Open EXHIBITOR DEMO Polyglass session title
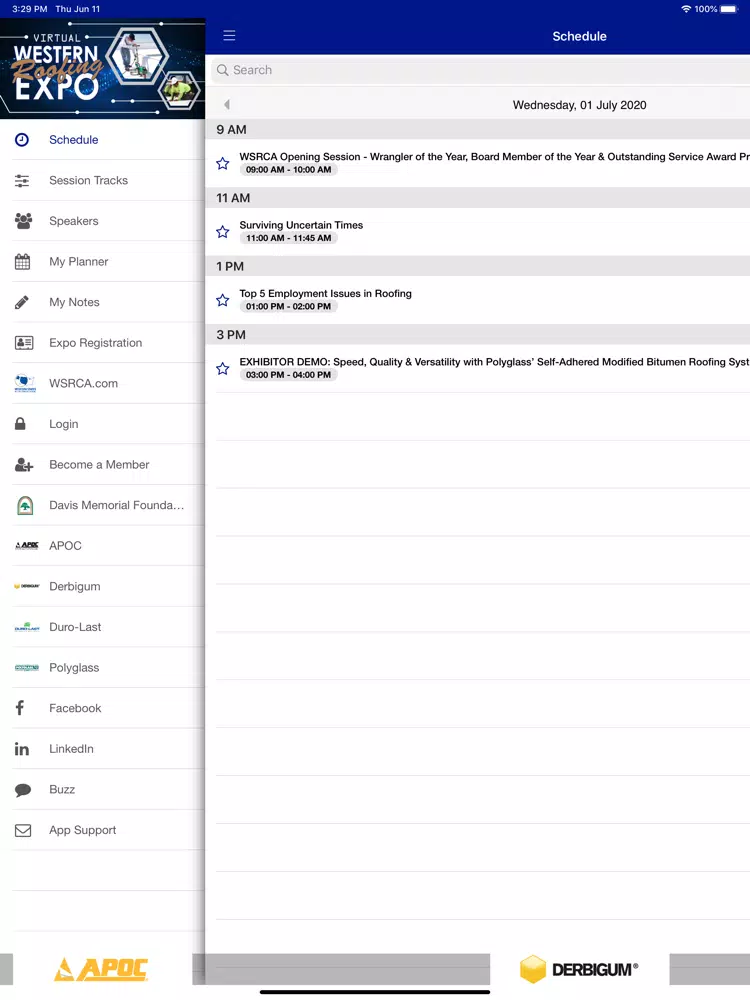Image resolution: width=750 pixels, height=1000 pixels. pos(494,362)
